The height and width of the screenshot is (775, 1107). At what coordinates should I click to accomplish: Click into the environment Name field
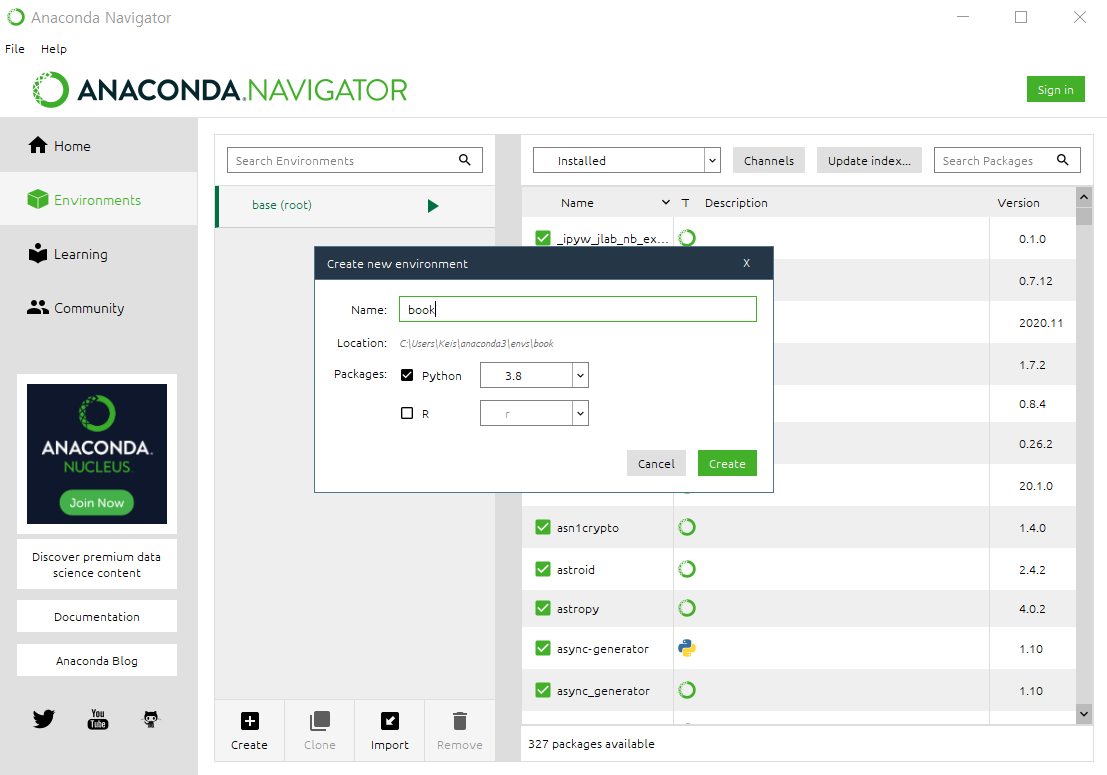tap(578, 309)
